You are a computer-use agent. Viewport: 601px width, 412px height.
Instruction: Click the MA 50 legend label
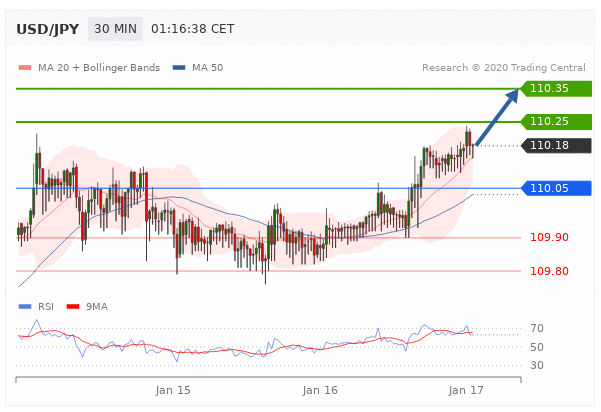[207, 68]
